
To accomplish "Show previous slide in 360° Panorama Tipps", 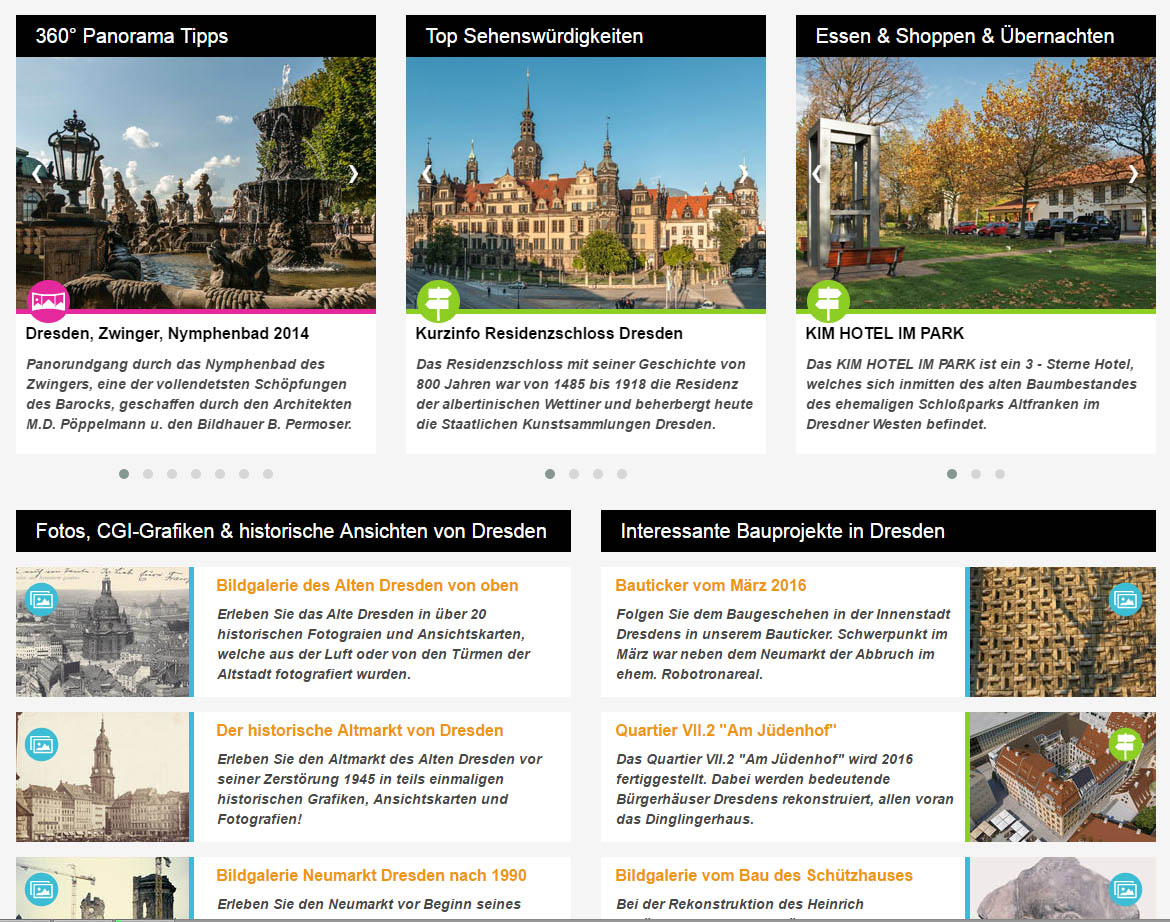I will 37,174.
